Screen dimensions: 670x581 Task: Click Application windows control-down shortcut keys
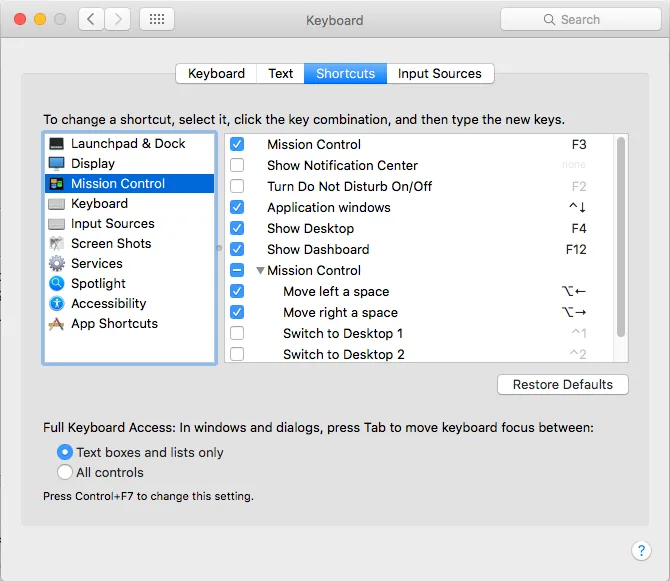click(577, 207)
